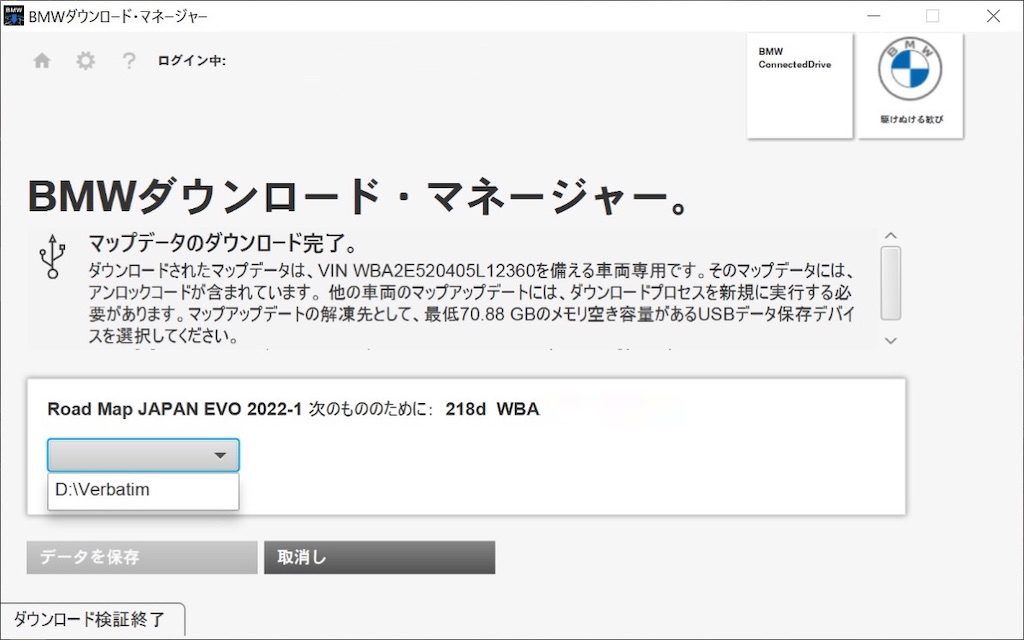1024x640 pixels.
Task: Open settings with the gear icon
Action: point(85,60)
